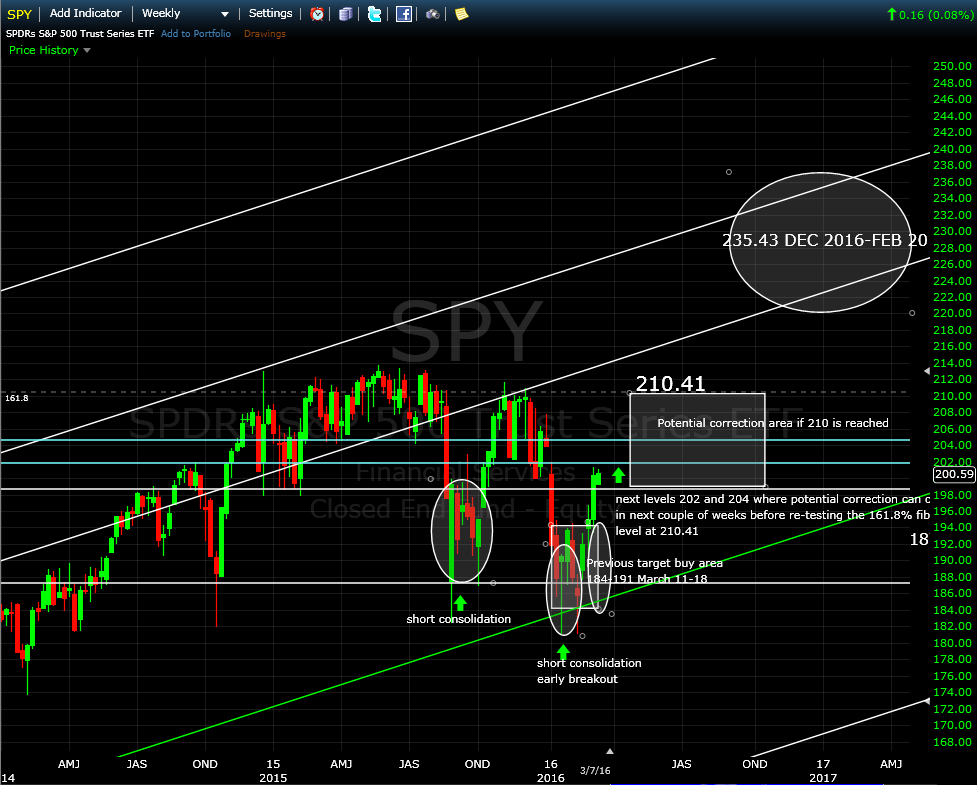
Task: Select the 'short consolidation early breakout' label
Action: point(589,671)
